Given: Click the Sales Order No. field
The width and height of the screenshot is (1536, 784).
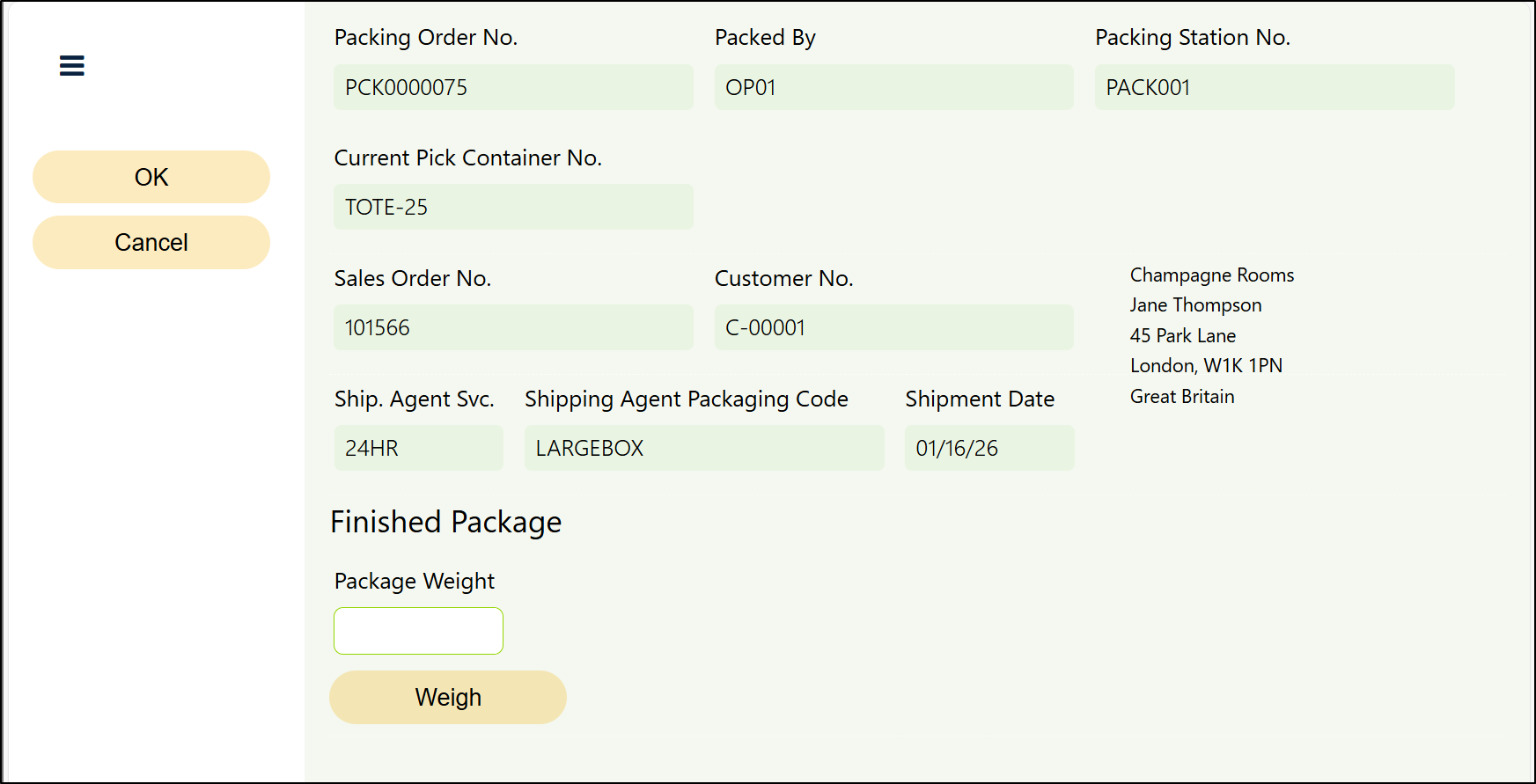Looking at the screenshot, I should [513, 327].
